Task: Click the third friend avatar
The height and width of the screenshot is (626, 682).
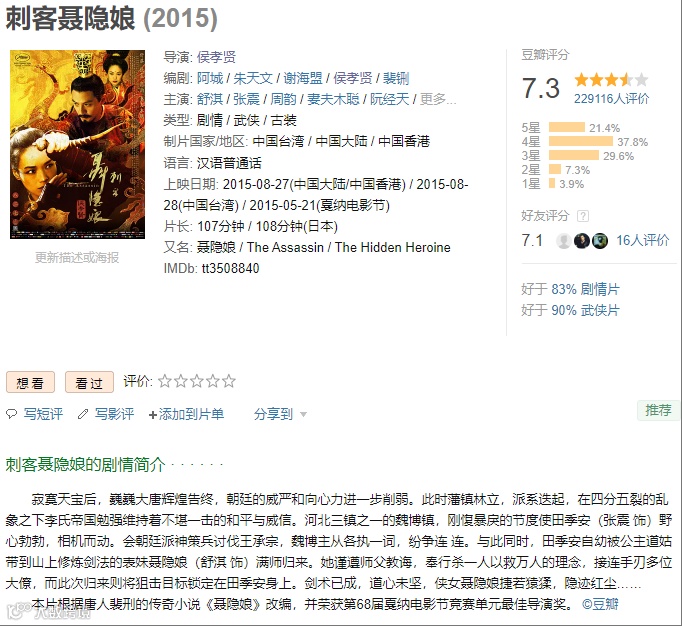Action: coord(600,241)
